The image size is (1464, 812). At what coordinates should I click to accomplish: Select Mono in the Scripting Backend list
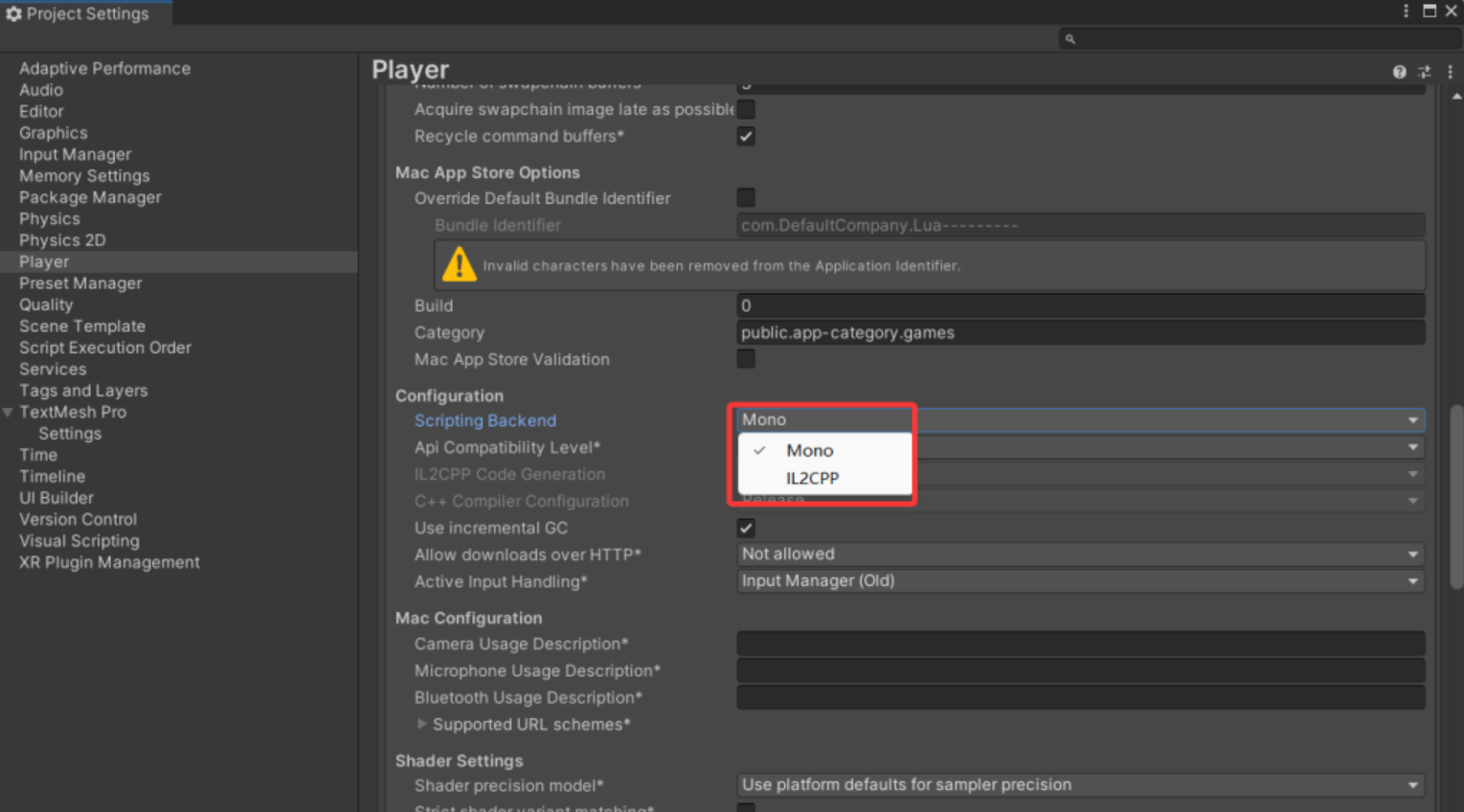[809, 450]
